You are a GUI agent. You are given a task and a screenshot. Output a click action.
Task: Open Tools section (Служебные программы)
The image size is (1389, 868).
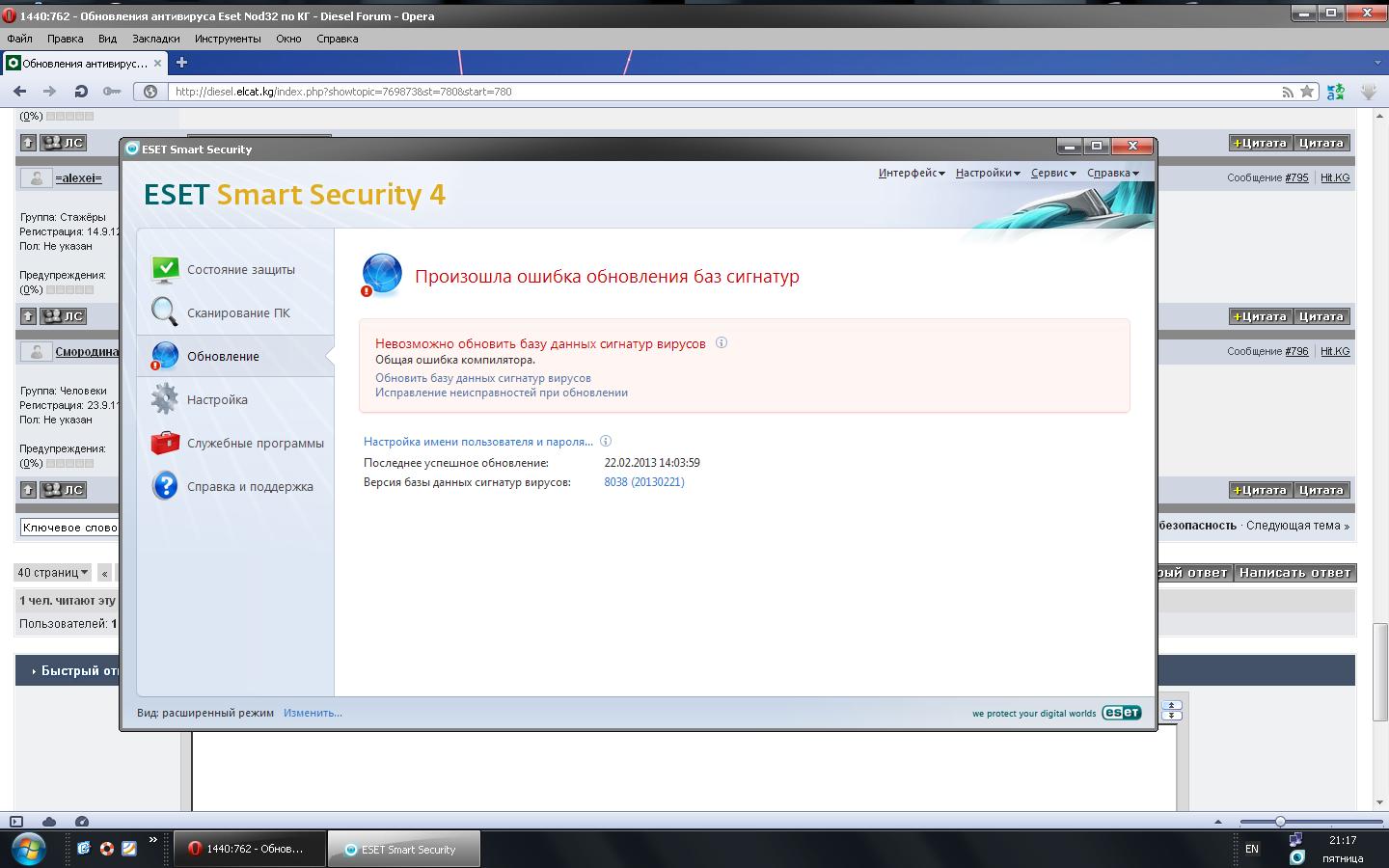click(235, 443)
